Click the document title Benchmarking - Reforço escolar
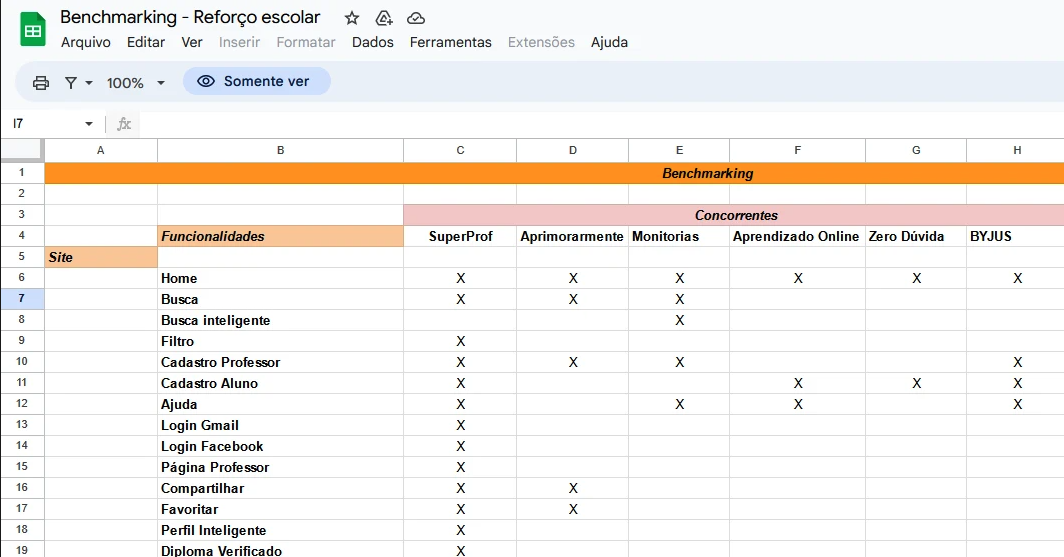Viewport: 1064px width, 557px height. [x=190, y=17]
